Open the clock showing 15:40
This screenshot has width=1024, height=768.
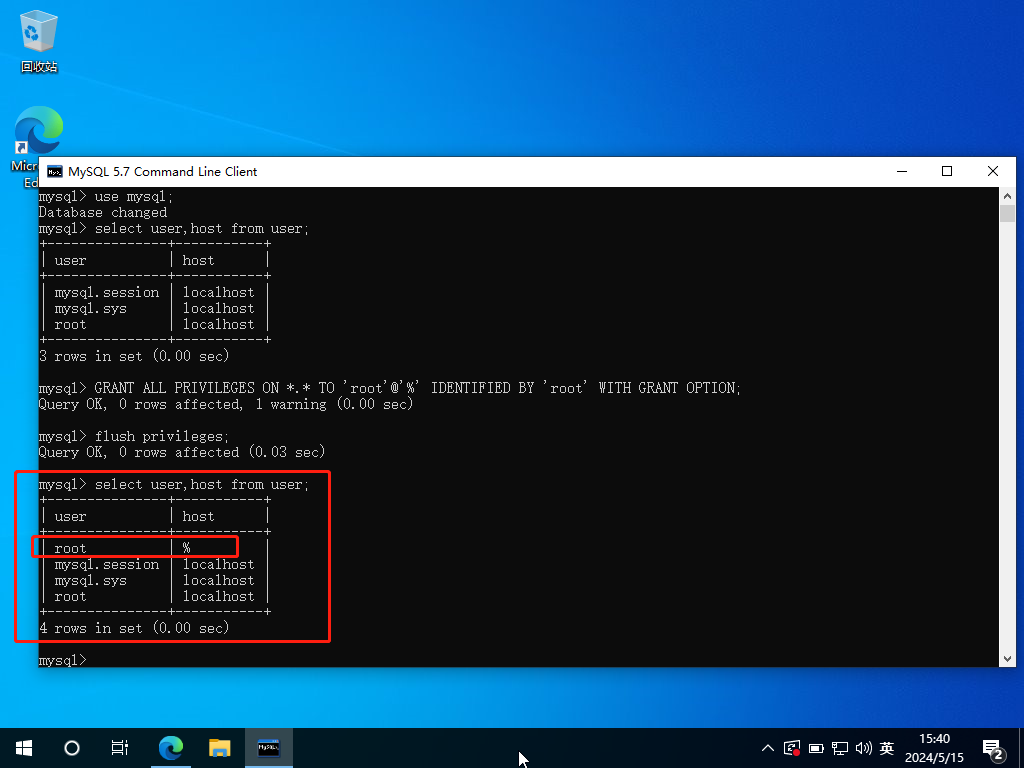(x=933, y=747)
